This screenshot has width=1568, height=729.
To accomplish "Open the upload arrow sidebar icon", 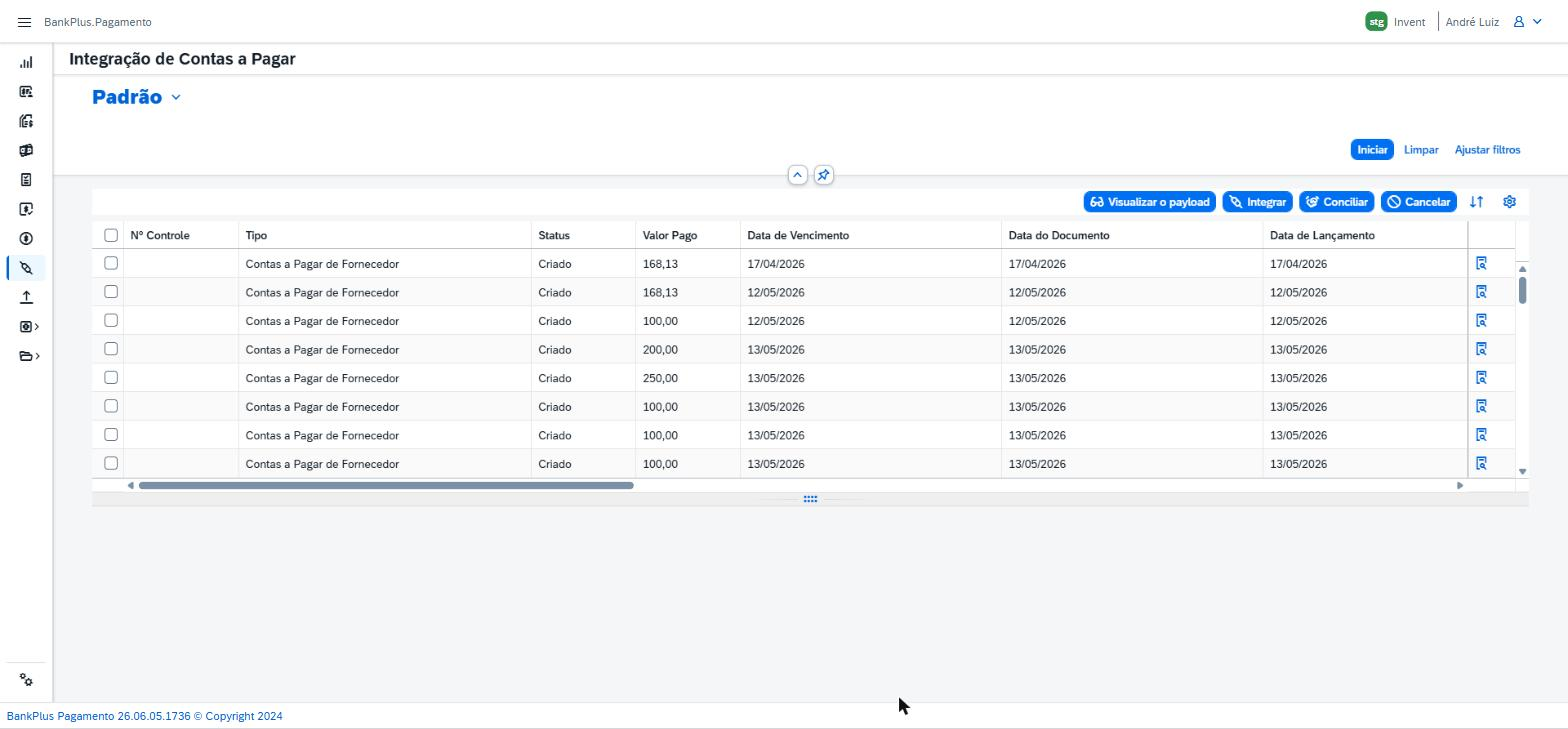I will coord(26,297).
